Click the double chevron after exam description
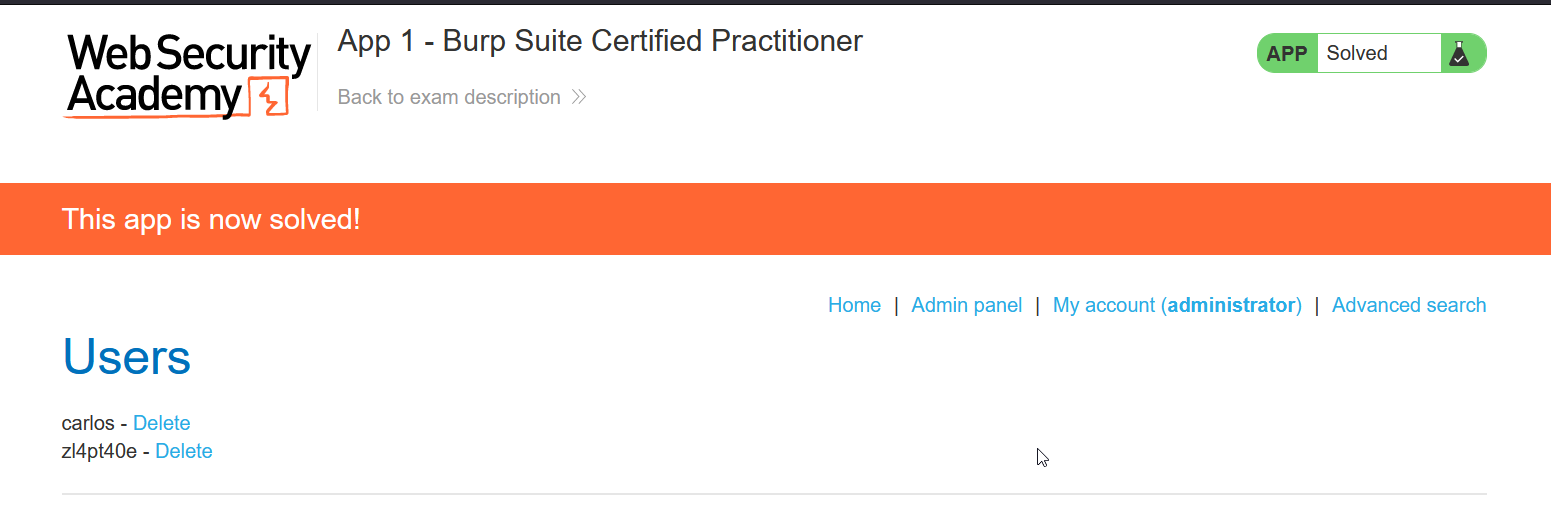The image size is (1551, 508). (578, 97)
